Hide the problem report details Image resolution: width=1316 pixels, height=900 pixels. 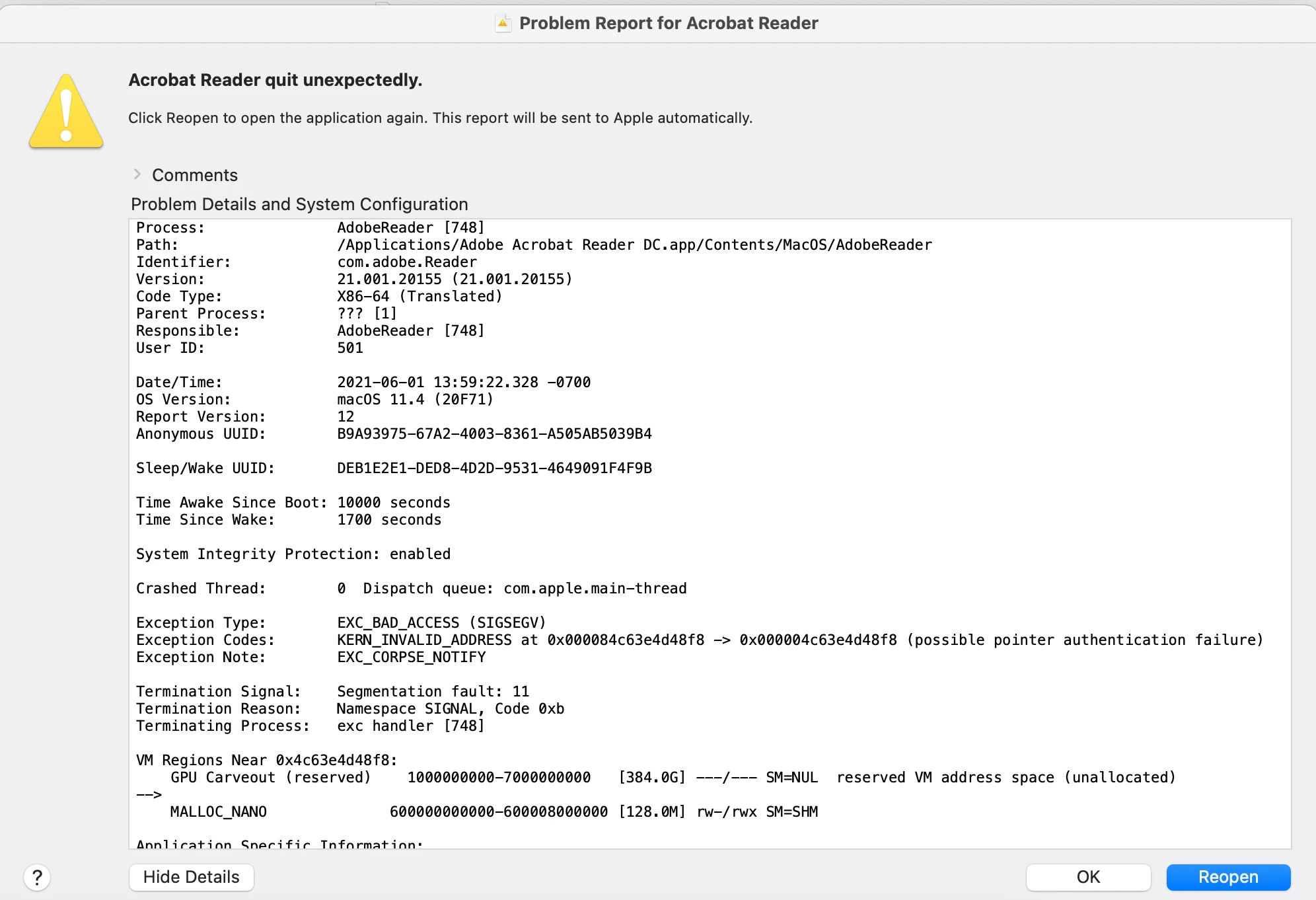(191, 877)
